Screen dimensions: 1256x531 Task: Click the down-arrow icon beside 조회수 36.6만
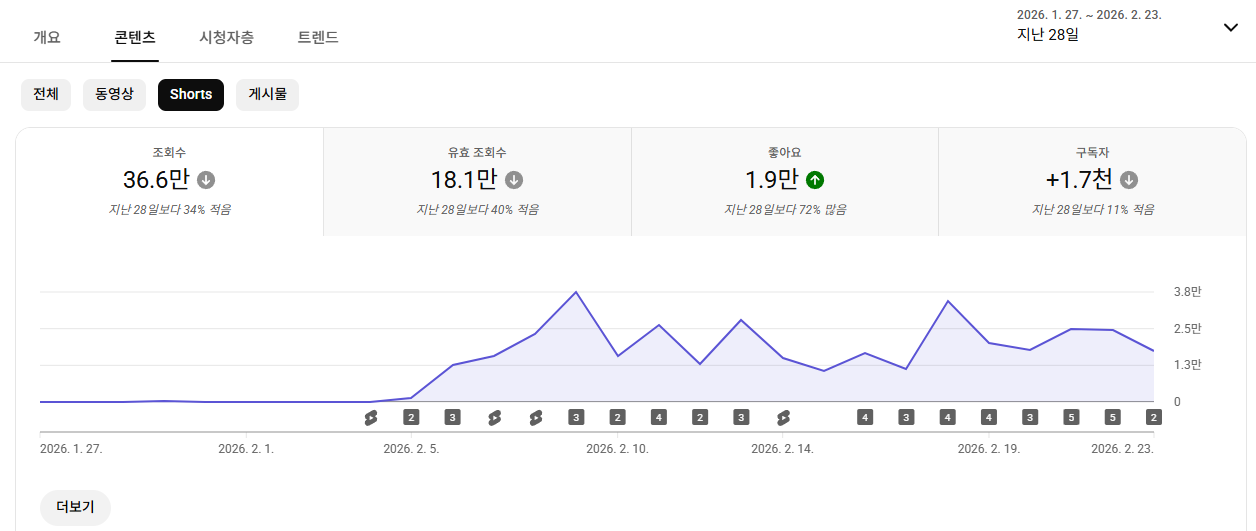point(206,180)
